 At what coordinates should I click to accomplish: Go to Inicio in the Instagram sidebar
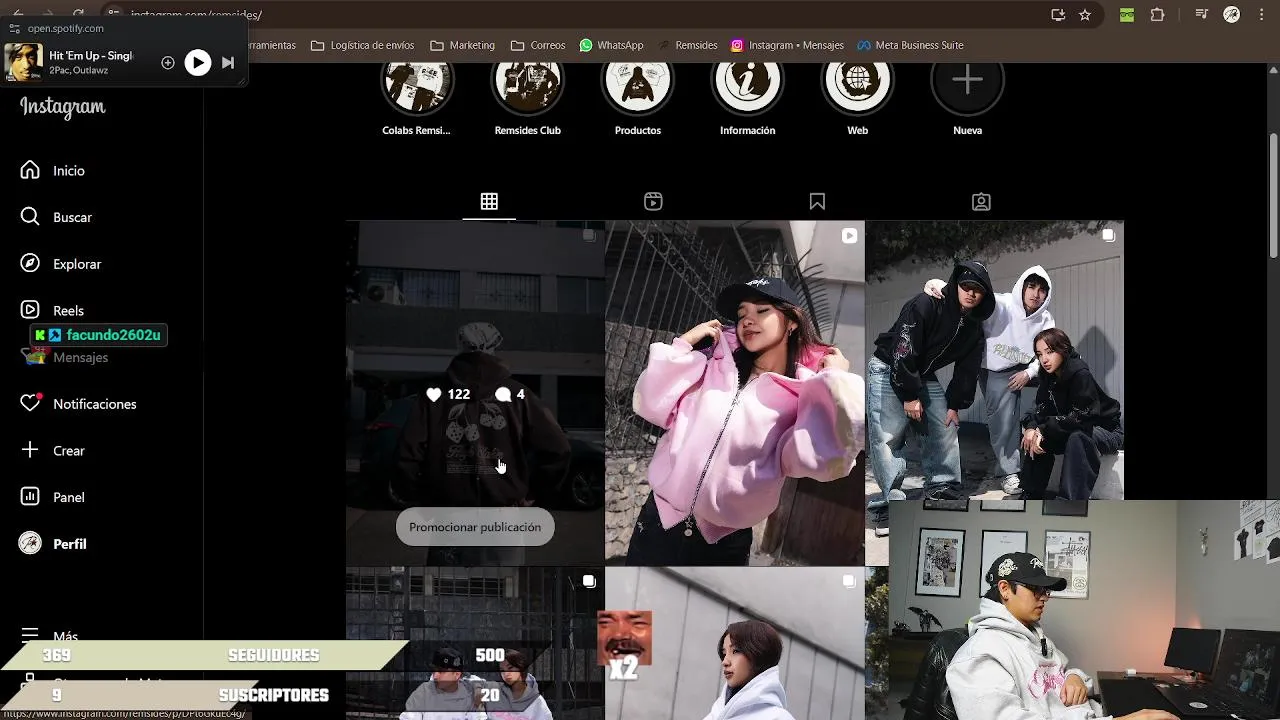pyautogui.click(x=53, y=171)
